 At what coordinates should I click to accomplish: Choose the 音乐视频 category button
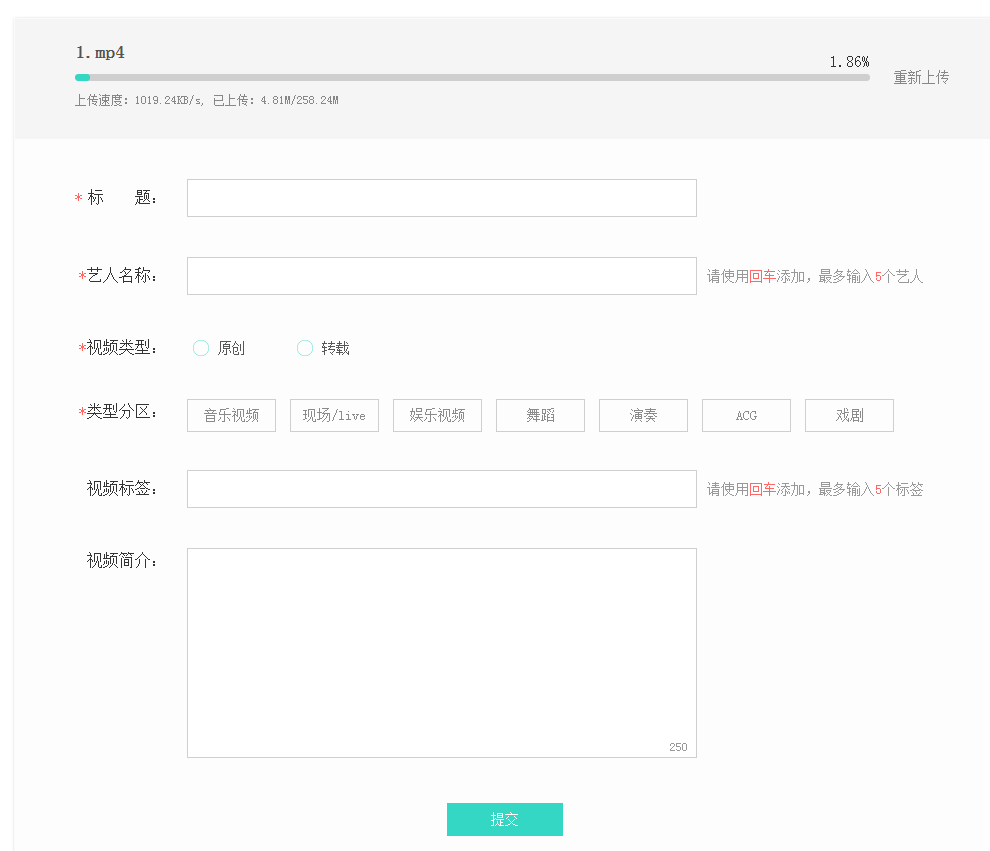pyautogui.click(x=231, y=415)
